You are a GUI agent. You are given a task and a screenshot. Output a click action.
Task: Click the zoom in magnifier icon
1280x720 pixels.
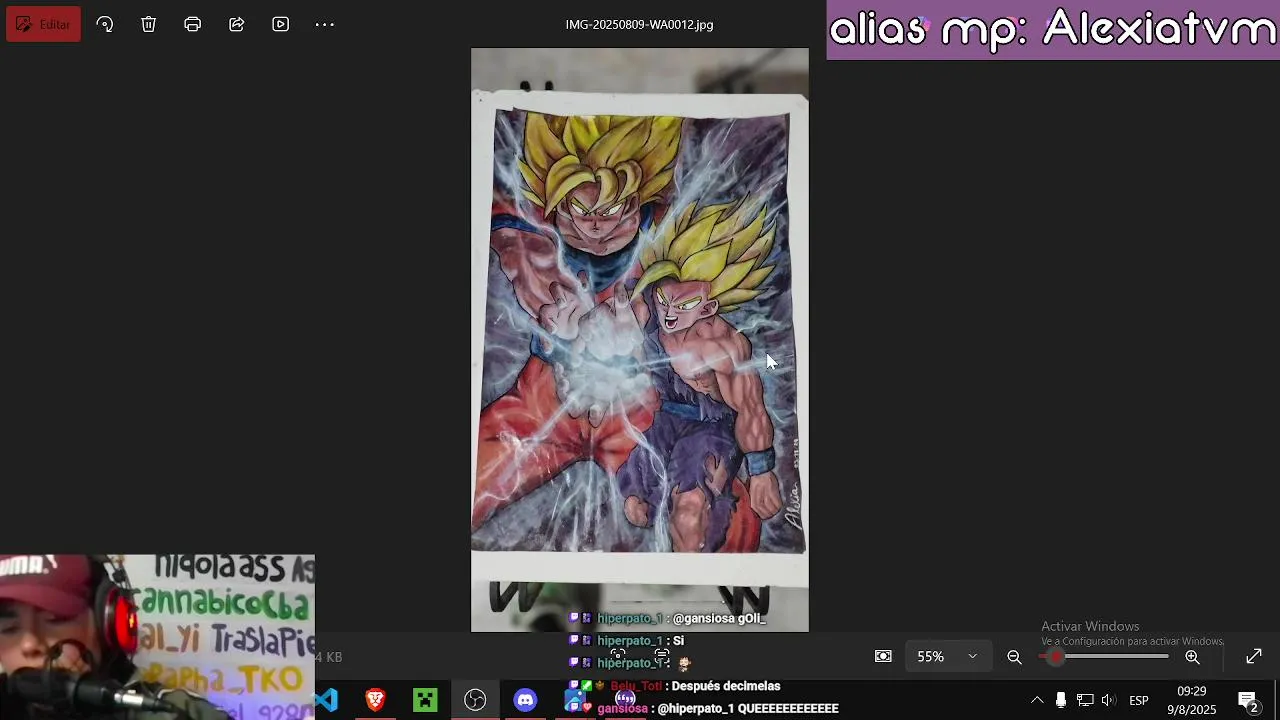tap(1193, 657)
